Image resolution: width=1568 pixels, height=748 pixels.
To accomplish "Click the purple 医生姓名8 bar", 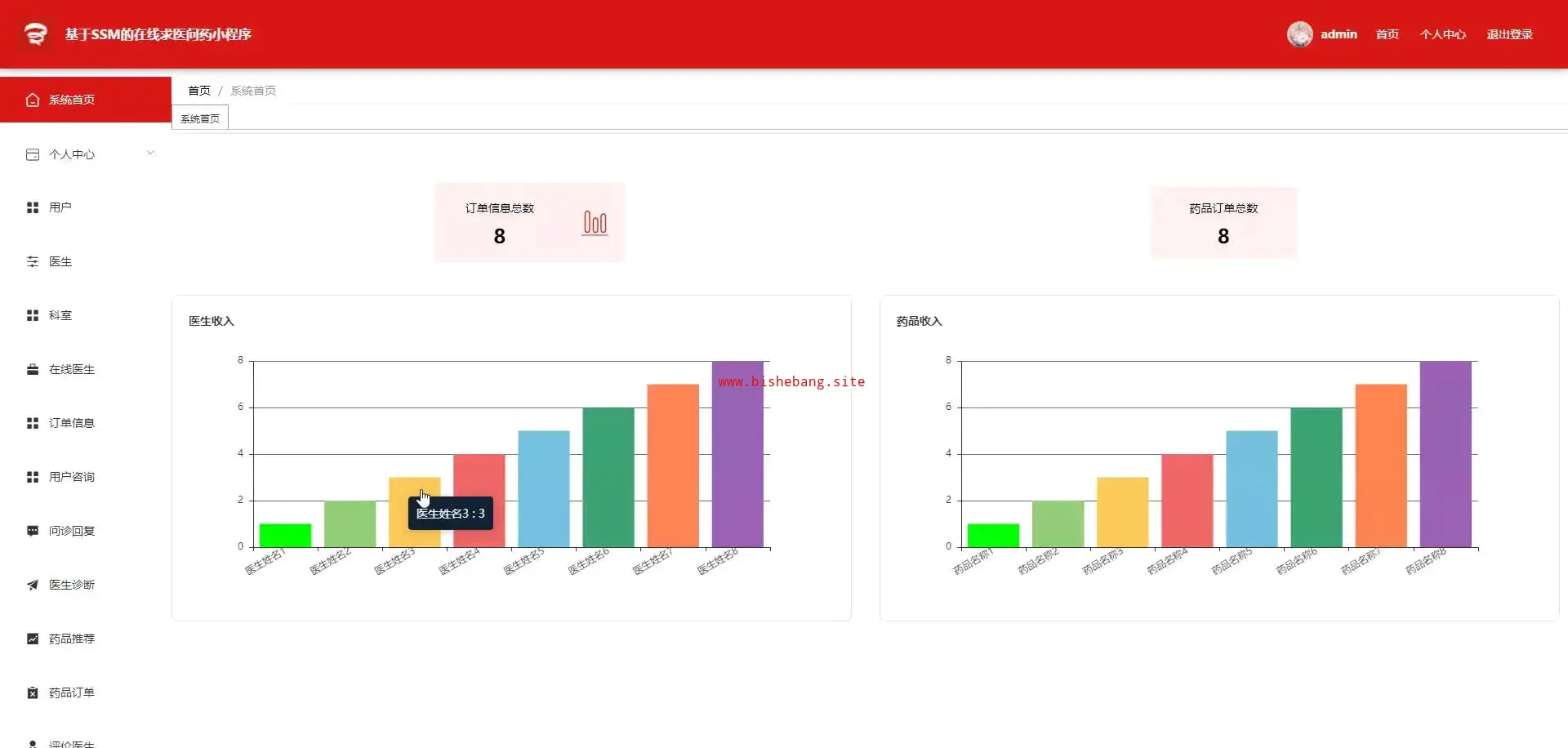I will click(x=737, y=454).
